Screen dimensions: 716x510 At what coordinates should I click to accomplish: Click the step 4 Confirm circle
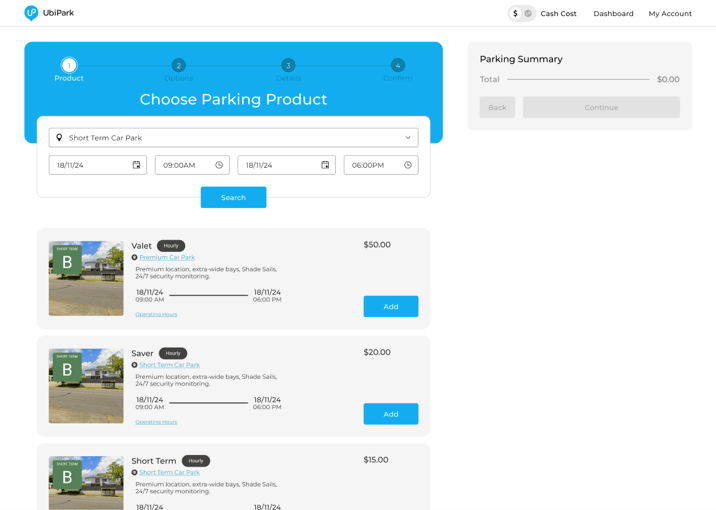pyautogui.click(x=398, y=65)
